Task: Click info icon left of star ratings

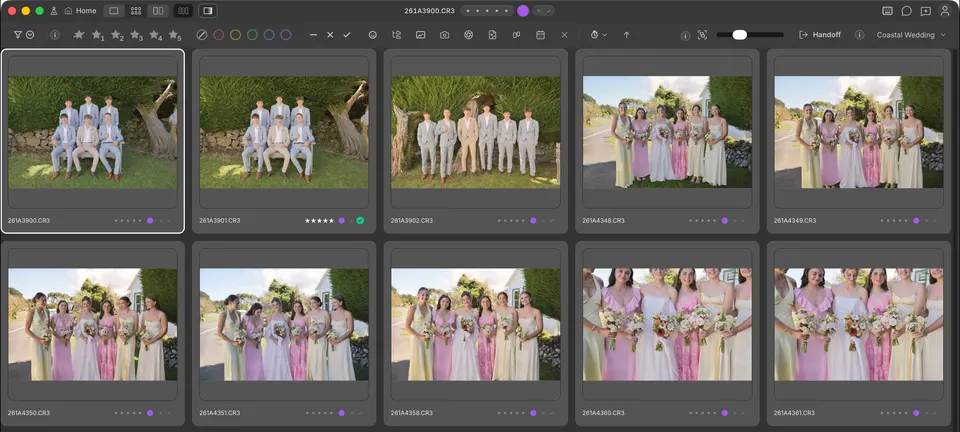Action: pos(54,35)
